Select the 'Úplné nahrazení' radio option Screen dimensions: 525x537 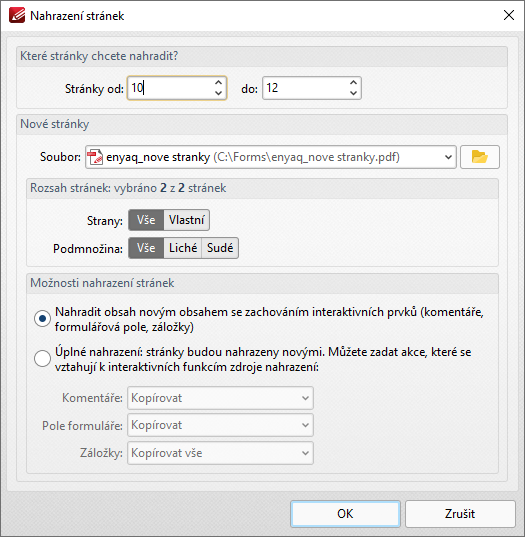42,359
